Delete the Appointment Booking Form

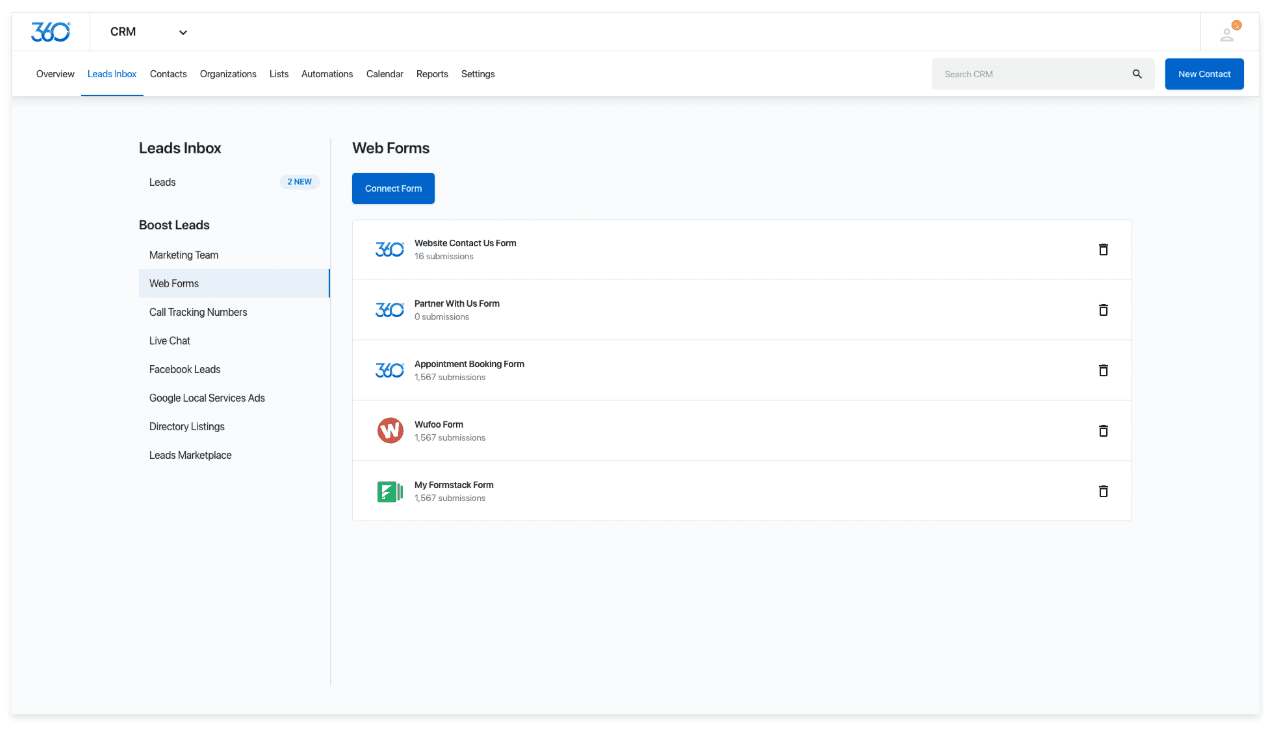point(1103,370)
